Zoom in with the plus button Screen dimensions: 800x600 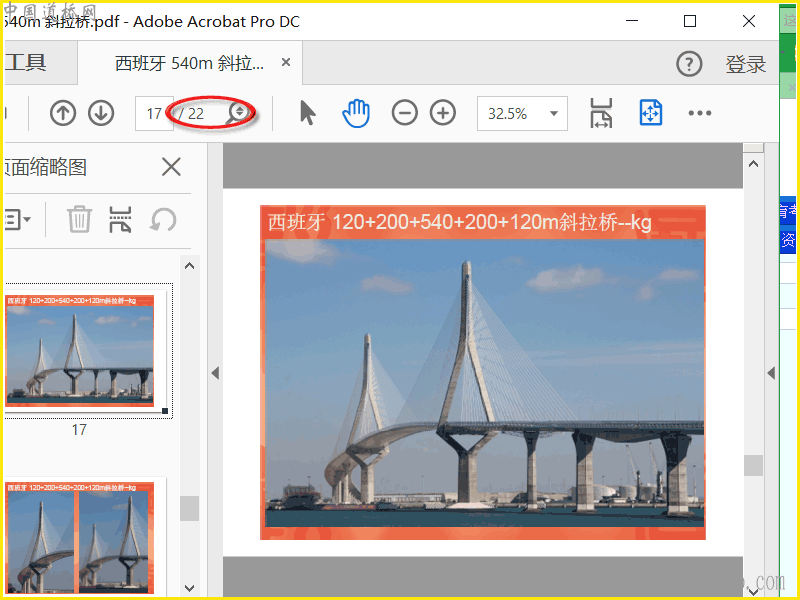pyautogui.click(x=443, y=113)
